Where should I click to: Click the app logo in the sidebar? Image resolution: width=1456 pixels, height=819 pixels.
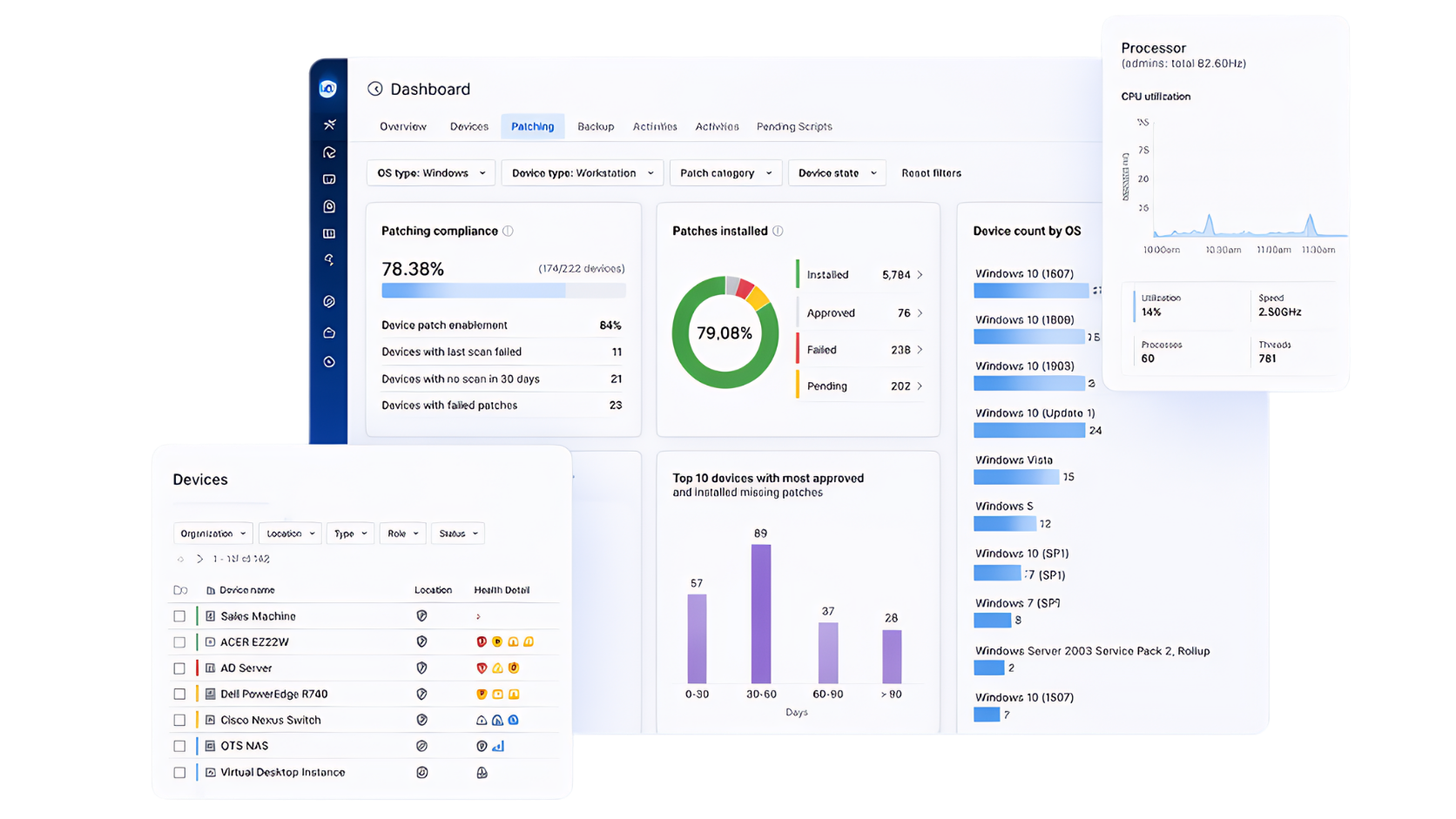click(x=328, y=88)
